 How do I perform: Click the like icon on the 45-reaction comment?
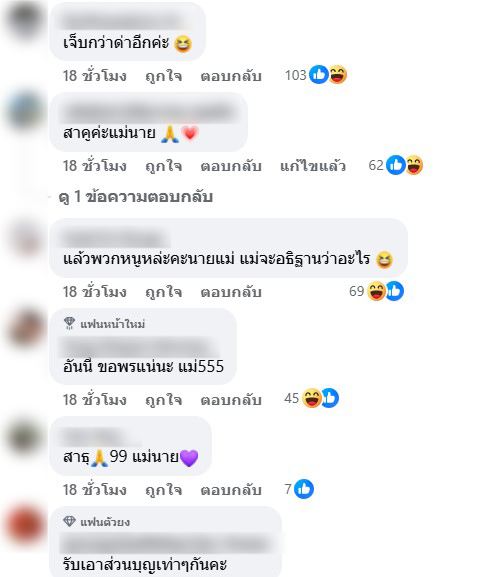point(330,398)
